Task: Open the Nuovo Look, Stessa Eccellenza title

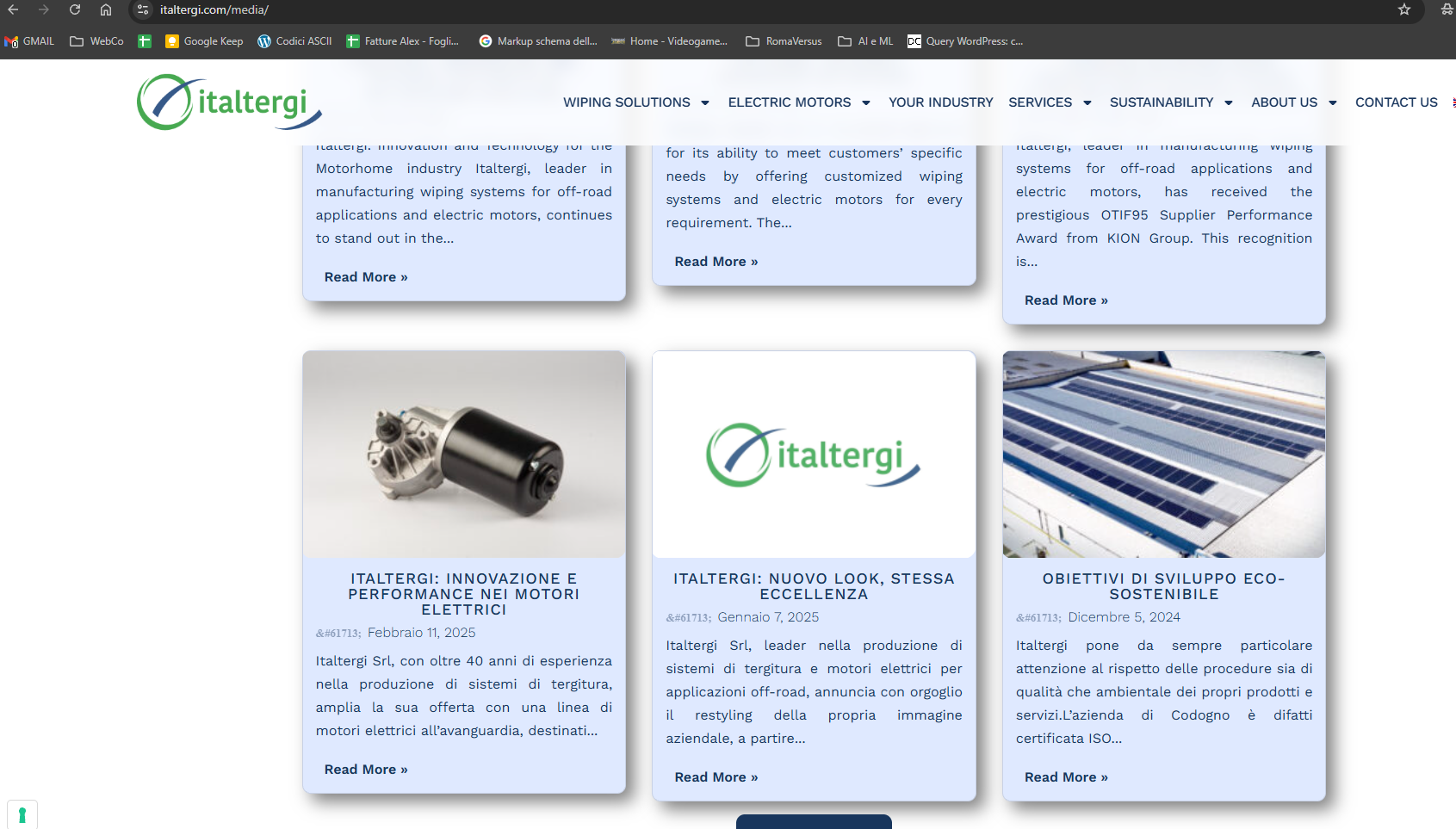Action: [x=814, y=586]
